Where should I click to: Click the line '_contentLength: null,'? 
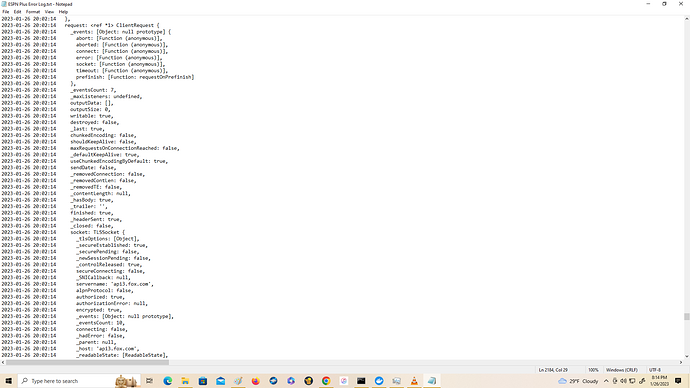(100, 194)
